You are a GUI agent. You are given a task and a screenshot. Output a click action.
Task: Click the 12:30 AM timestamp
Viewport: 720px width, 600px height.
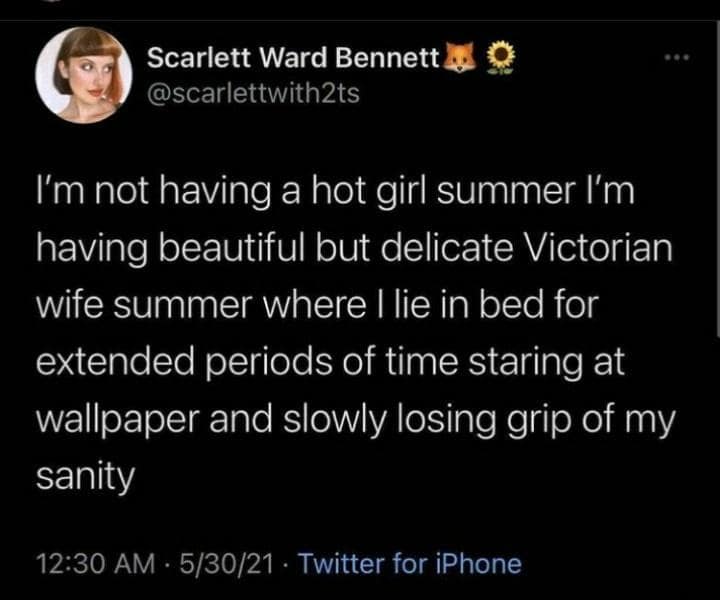[92, 563]
